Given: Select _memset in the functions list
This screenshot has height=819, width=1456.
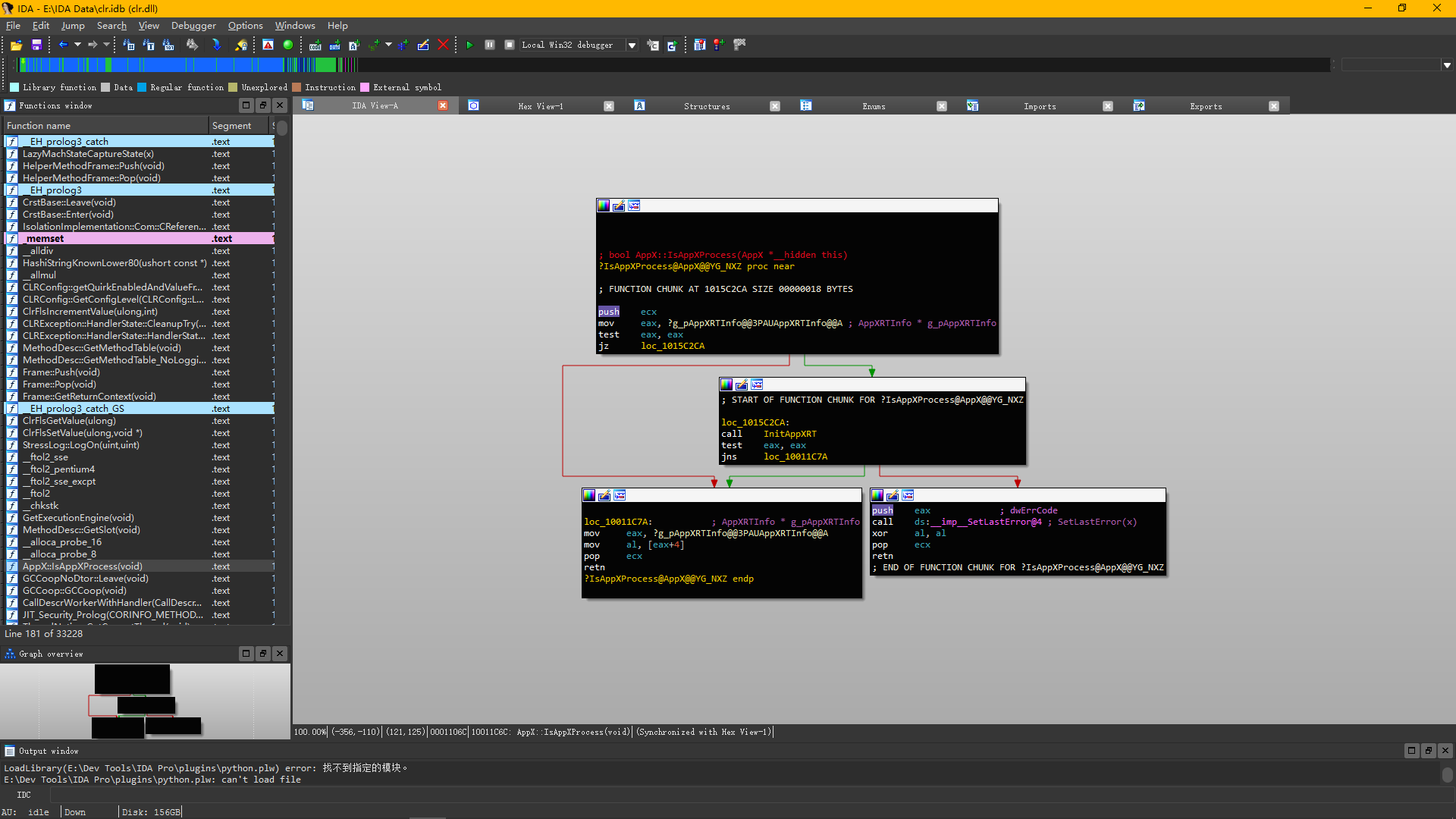Looking at the screenshot, I should click(45, 239).
